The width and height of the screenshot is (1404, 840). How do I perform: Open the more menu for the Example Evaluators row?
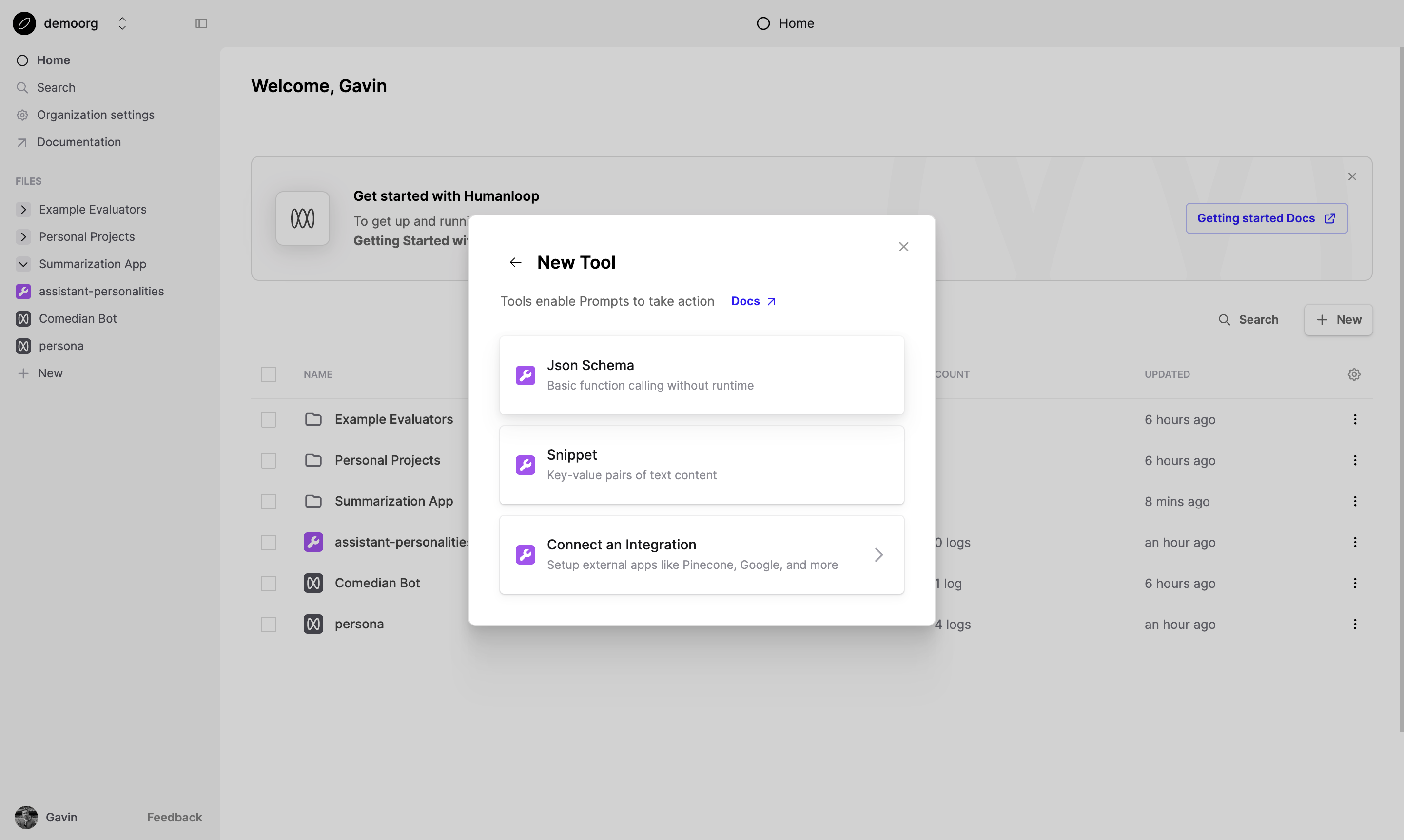tap(1355, 419)
